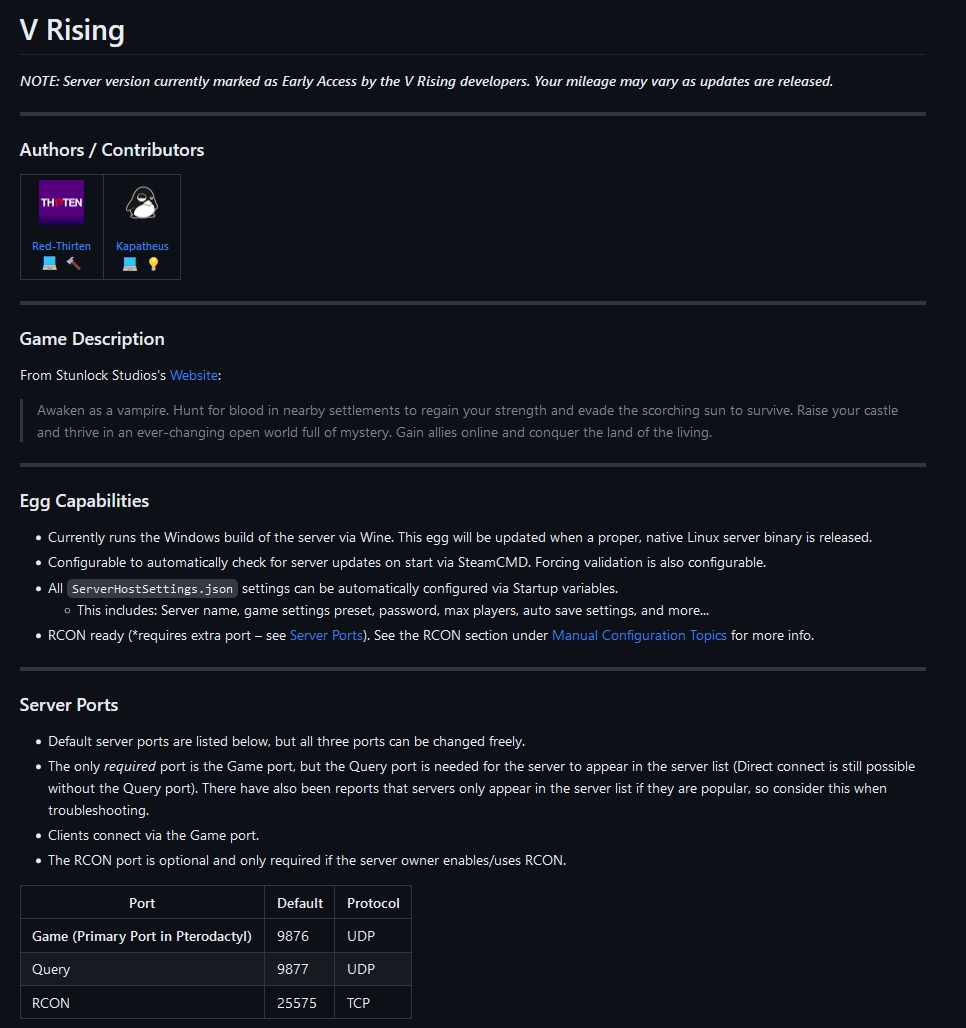Image resolution: width=966 pixels, height=1028 pixels.
Task: Click the Red-Thirten purple avatar image
Action: point(62,203)
